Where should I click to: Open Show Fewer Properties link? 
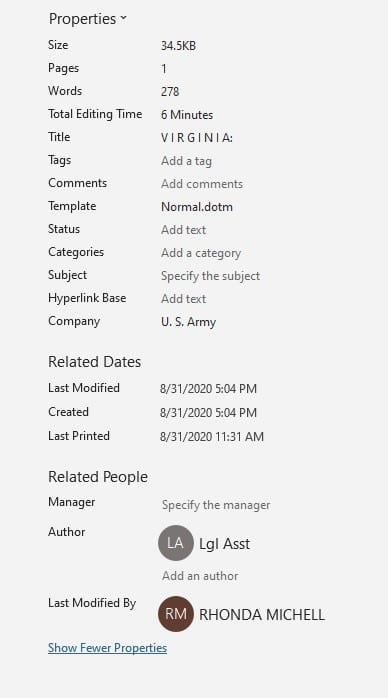click(x=107, y=648)
